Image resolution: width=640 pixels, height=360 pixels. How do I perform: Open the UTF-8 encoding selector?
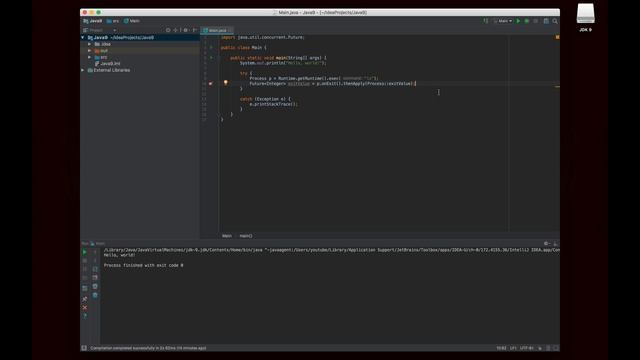click(527, 348)
